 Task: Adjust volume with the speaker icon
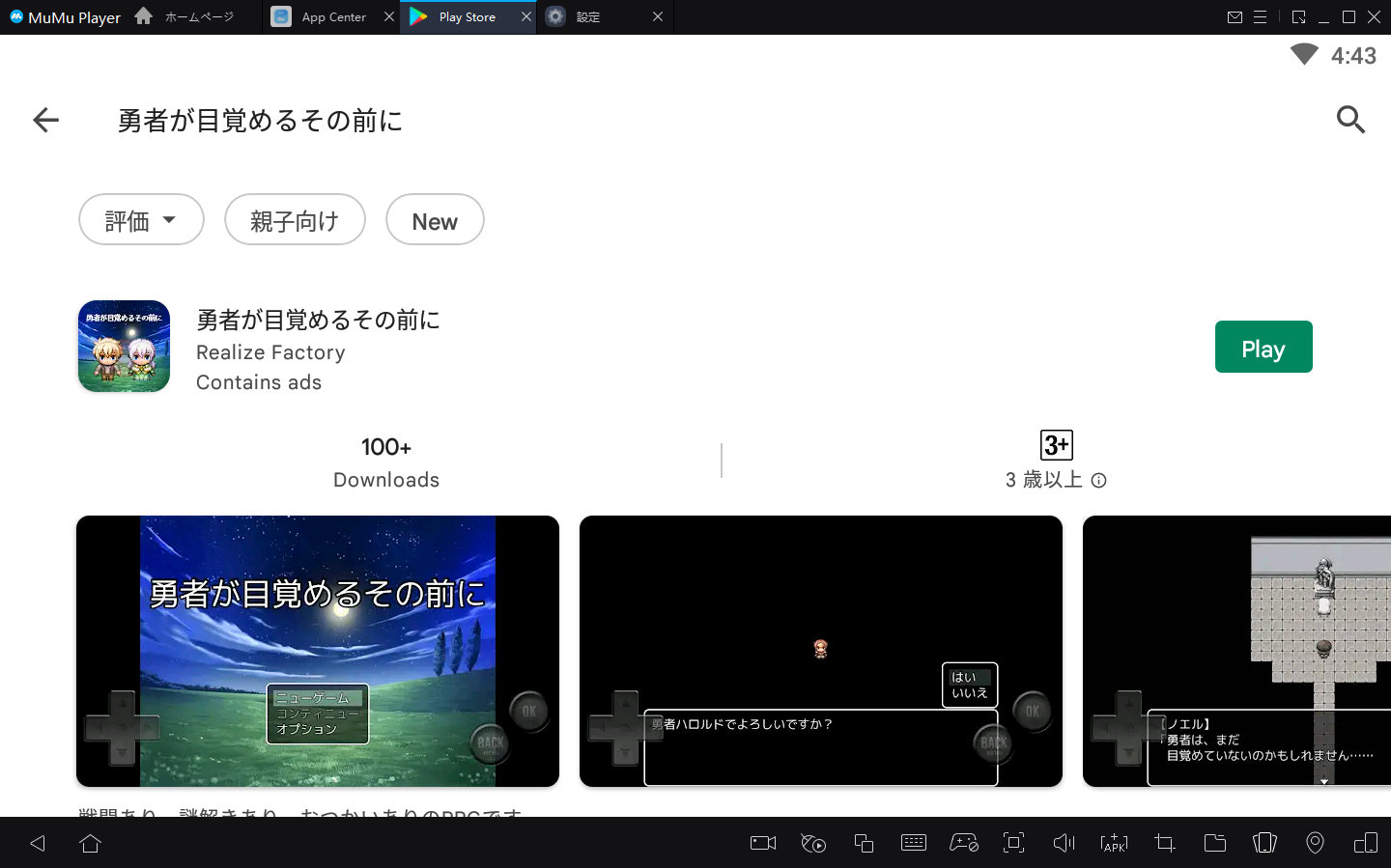[1064, 843]
